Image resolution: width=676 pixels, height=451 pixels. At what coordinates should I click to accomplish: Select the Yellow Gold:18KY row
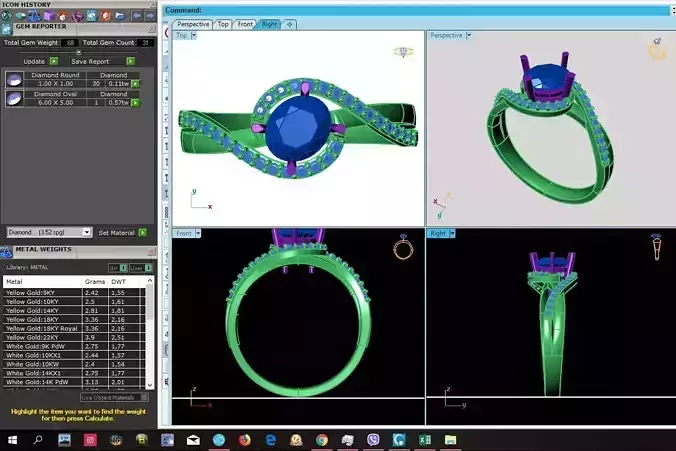click(75, 319)
